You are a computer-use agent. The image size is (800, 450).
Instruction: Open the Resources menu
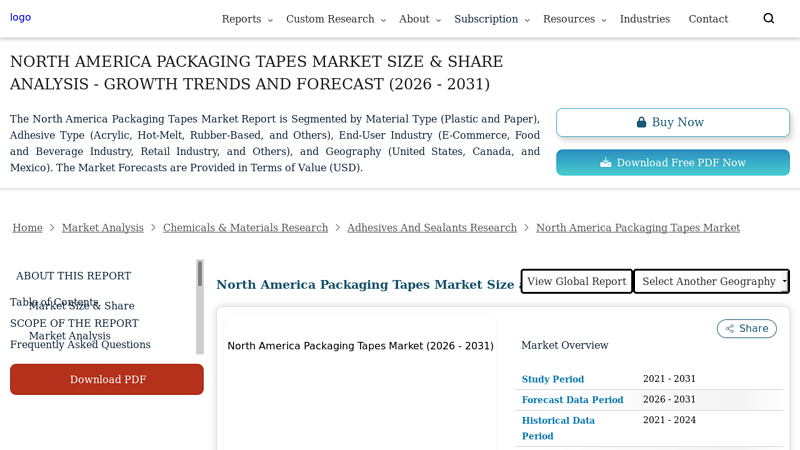click(x=569, y=19)
